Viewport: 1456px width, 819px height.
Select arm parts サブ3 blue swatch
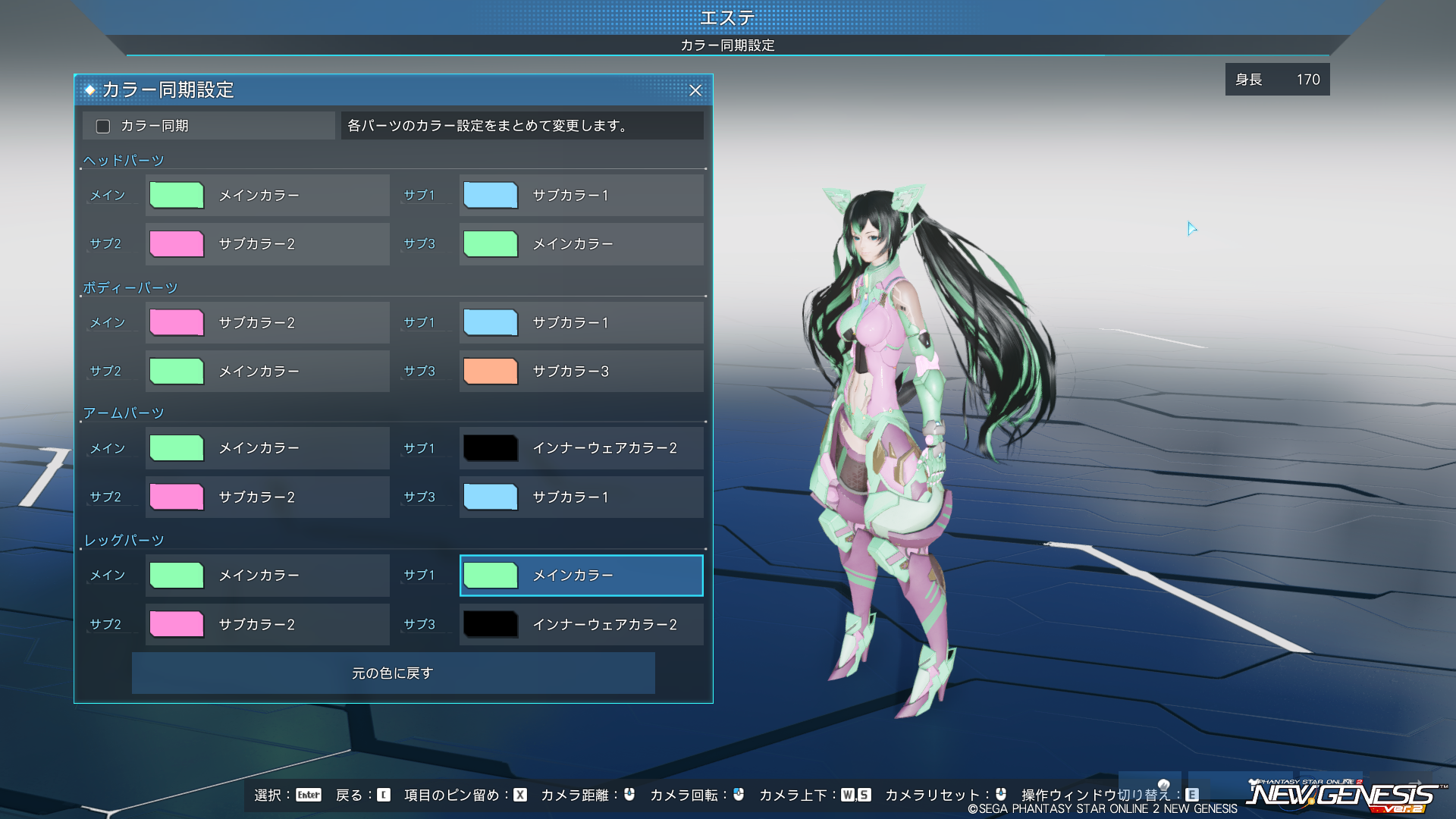click(x=491, y=497)
